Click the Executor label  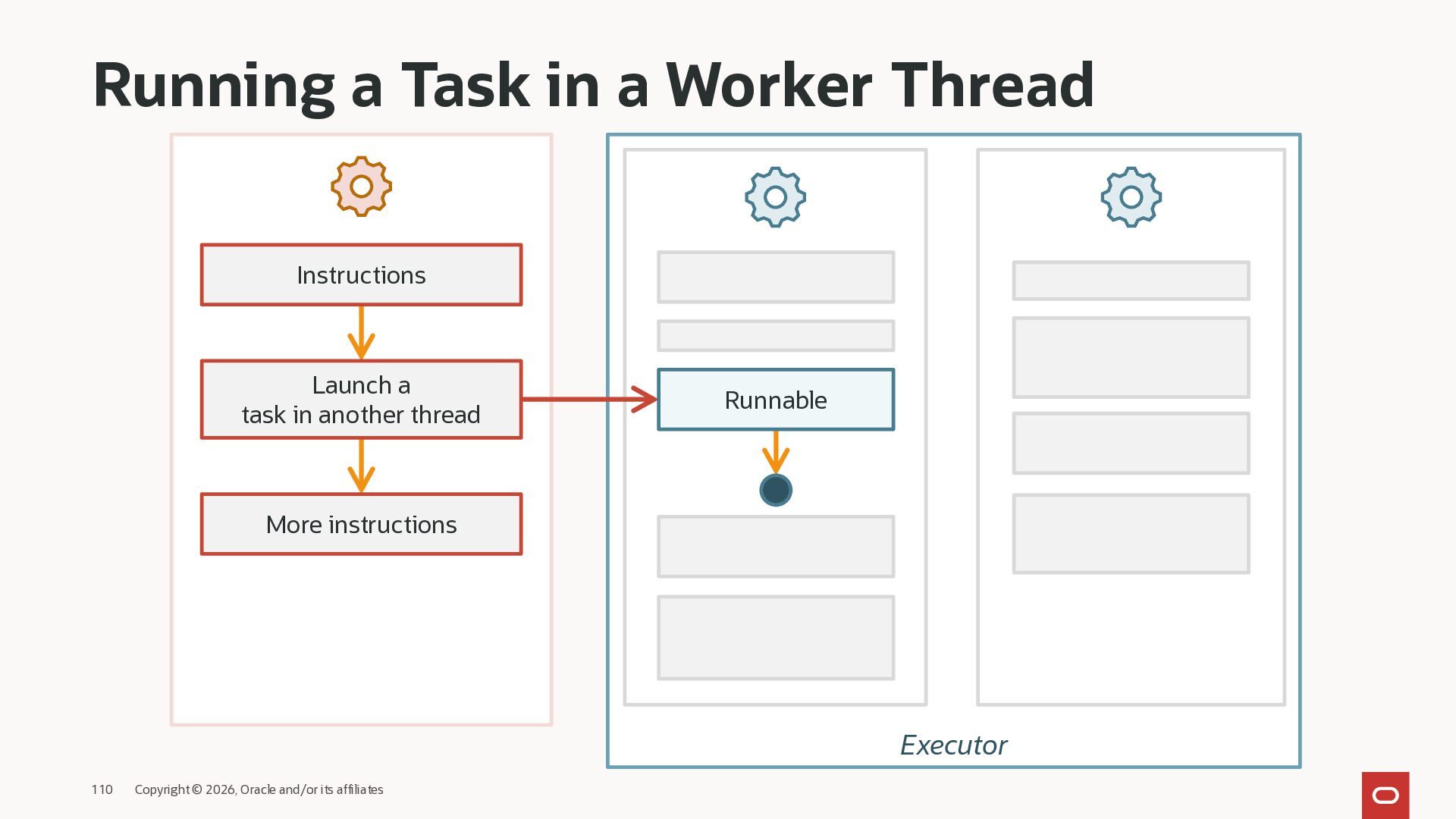[x=953, y=745]
